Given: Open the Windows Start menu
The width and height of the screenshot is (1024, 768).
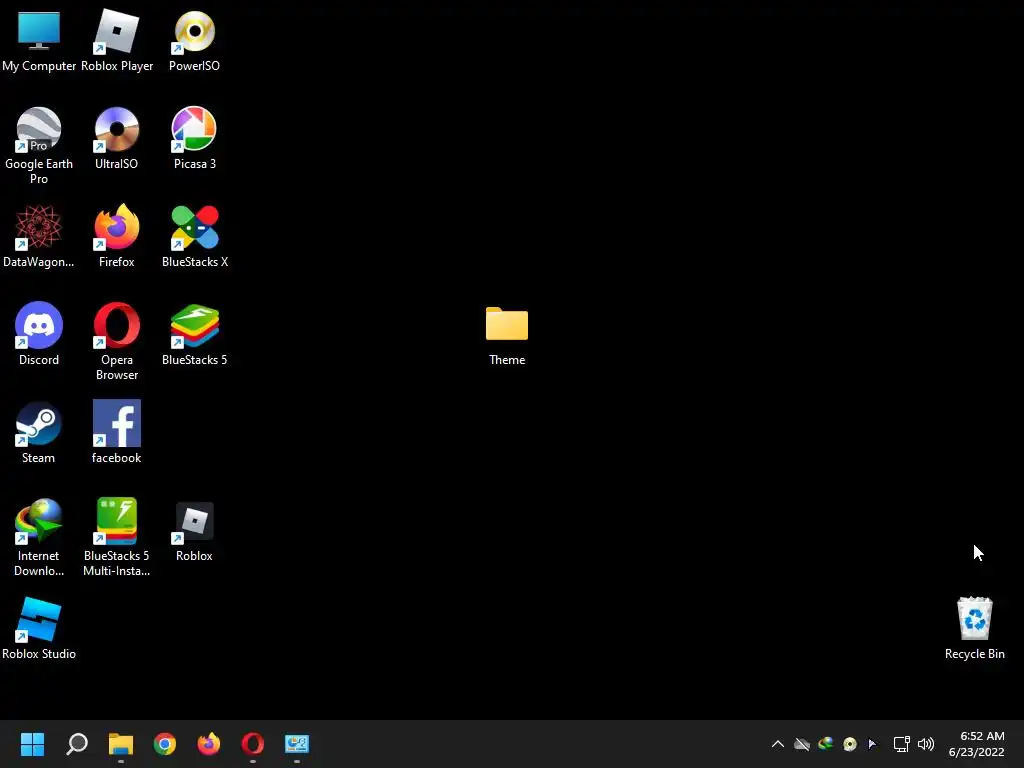Looking at the screenshot, I should (32, 744).
